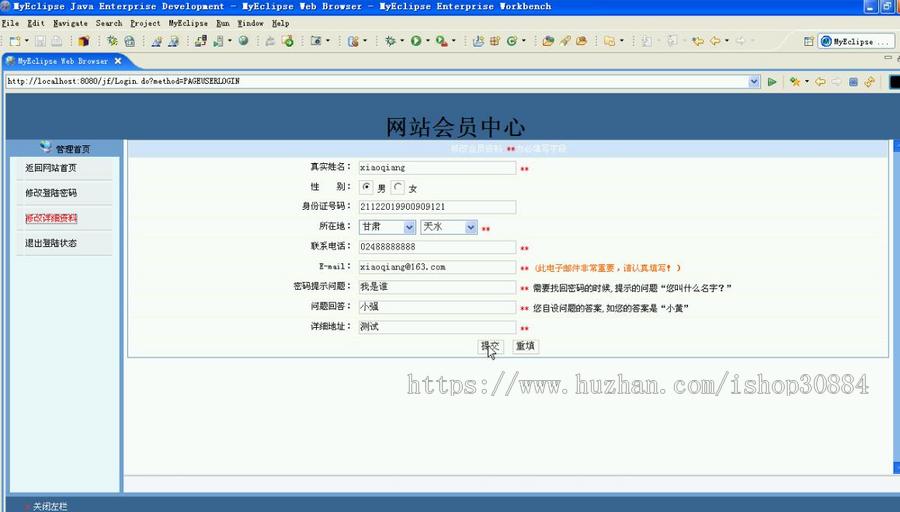Click the New file toolbar icon
Screen dimensions: 900x512
pyautogui.click(x=14, y=41)
